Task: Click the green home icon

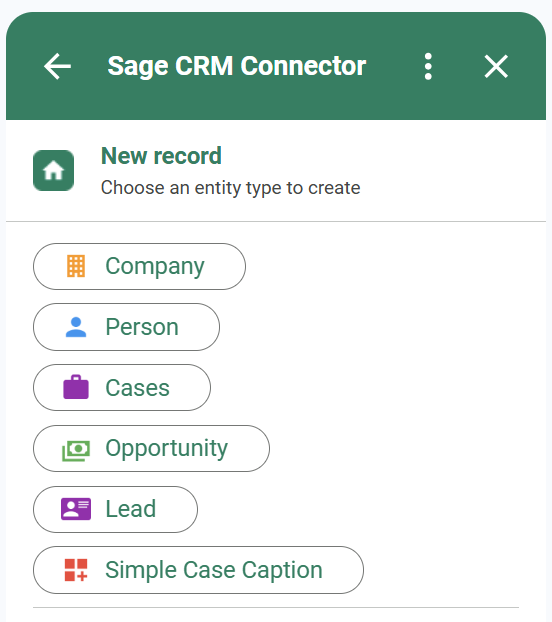Action: click(x=54, y=171)
